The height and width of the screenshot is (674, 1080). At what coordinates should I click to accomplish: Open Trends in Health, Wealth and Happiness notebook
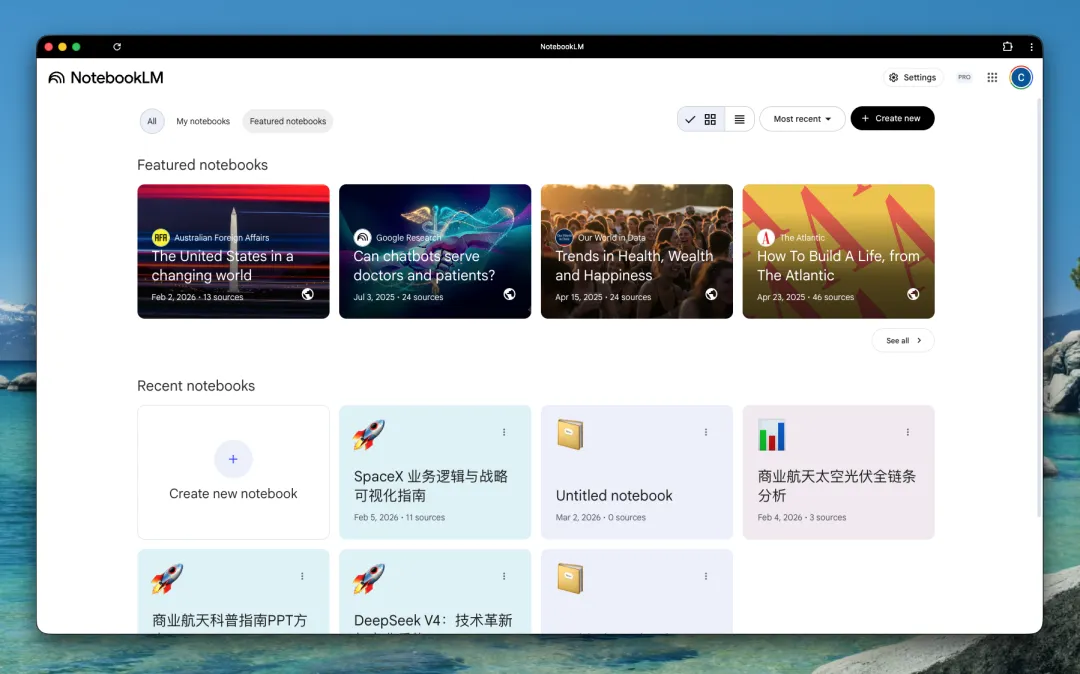[637, 251]
